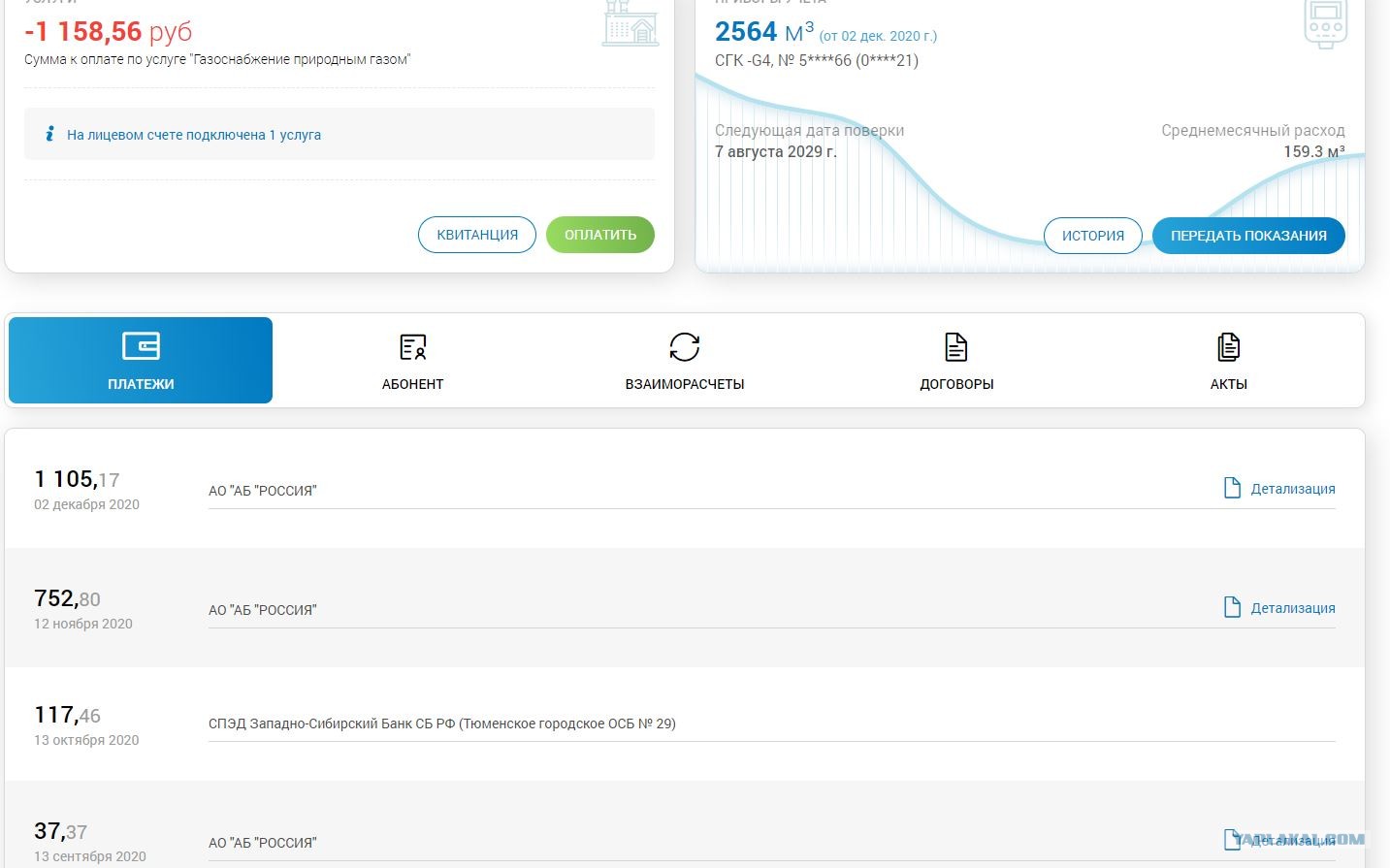
Task: Click payment amount 752,80
Action: pos(67,598)
